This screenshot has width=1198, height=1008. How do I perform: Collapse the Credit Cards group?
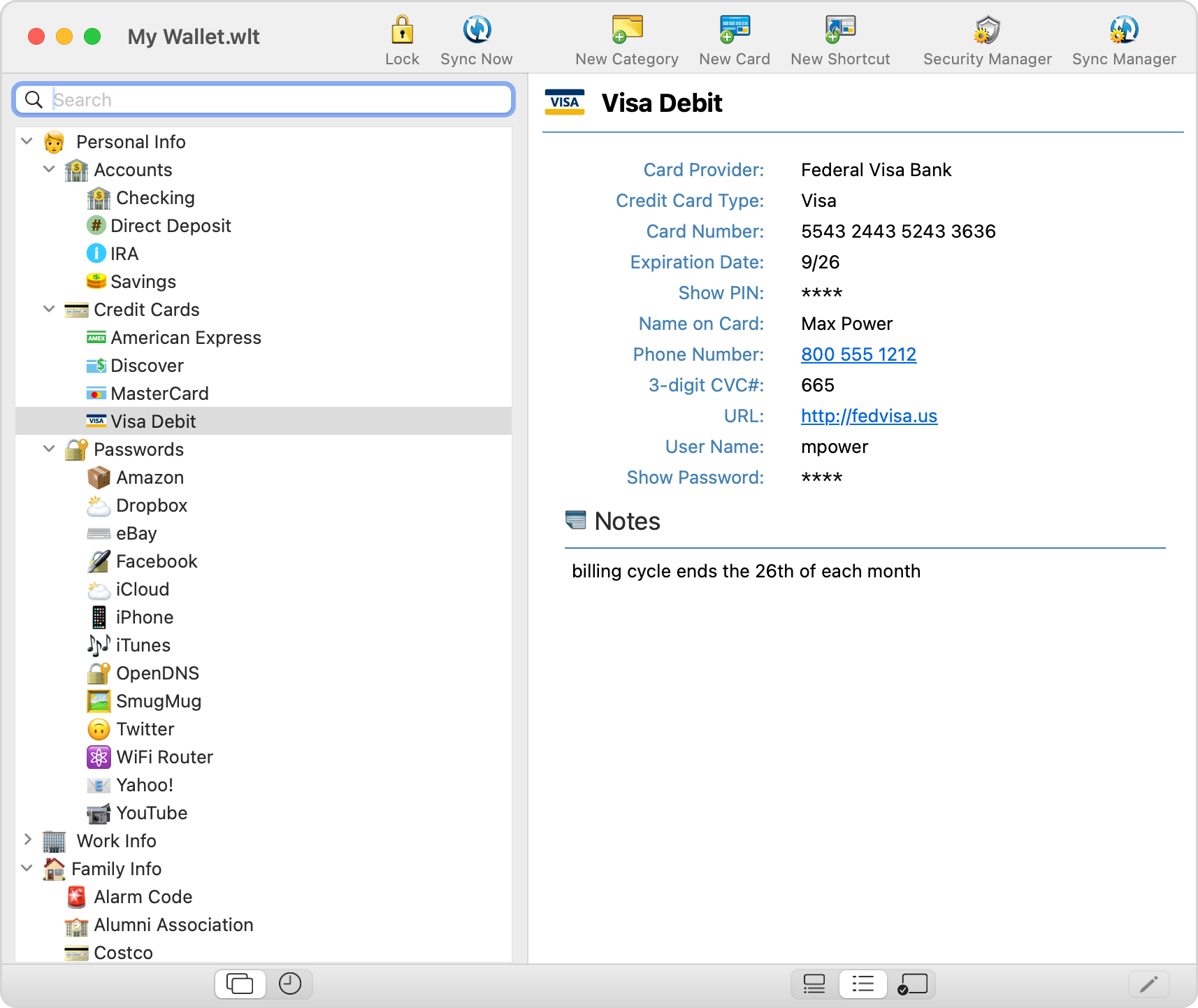coord(49,309)
